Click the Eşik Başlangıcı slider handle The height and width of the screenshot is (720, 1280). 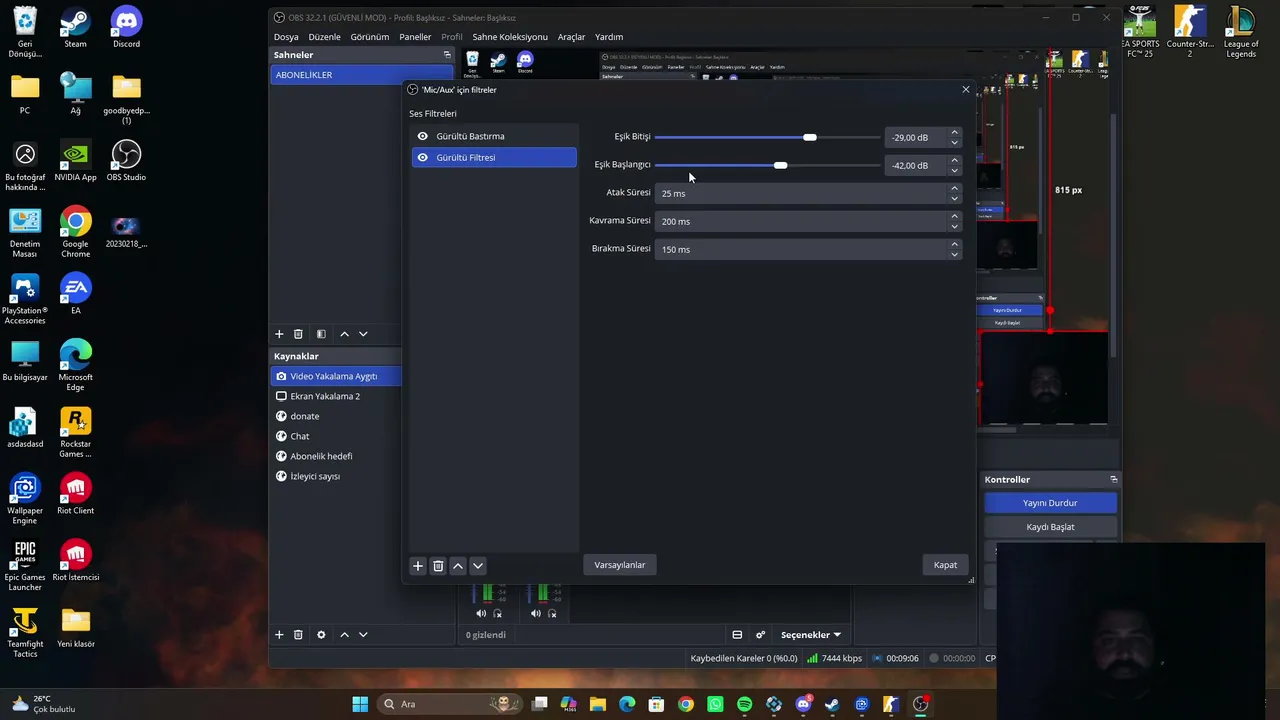781,165
